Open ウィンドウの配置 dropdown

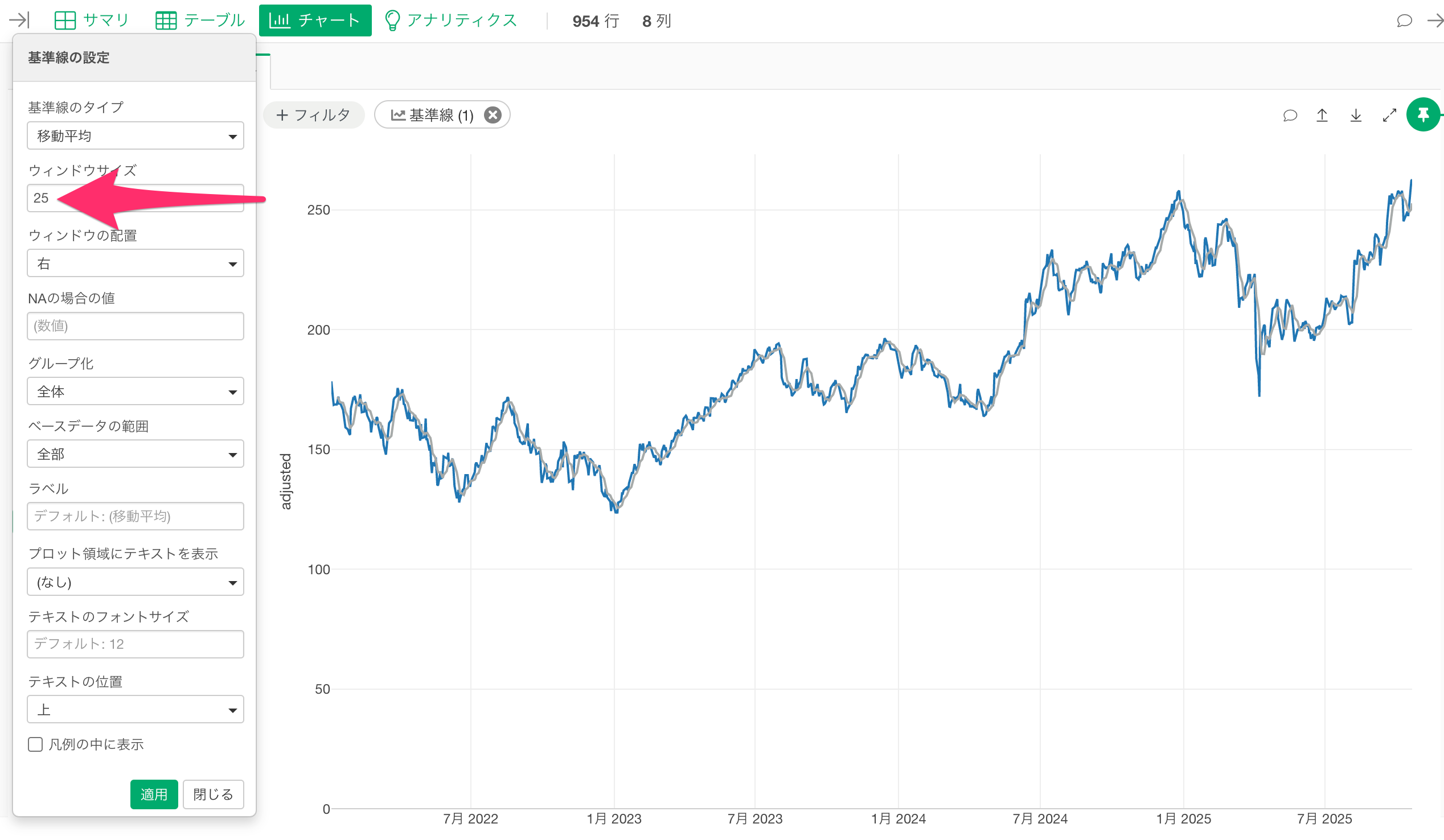pos(135,263)
